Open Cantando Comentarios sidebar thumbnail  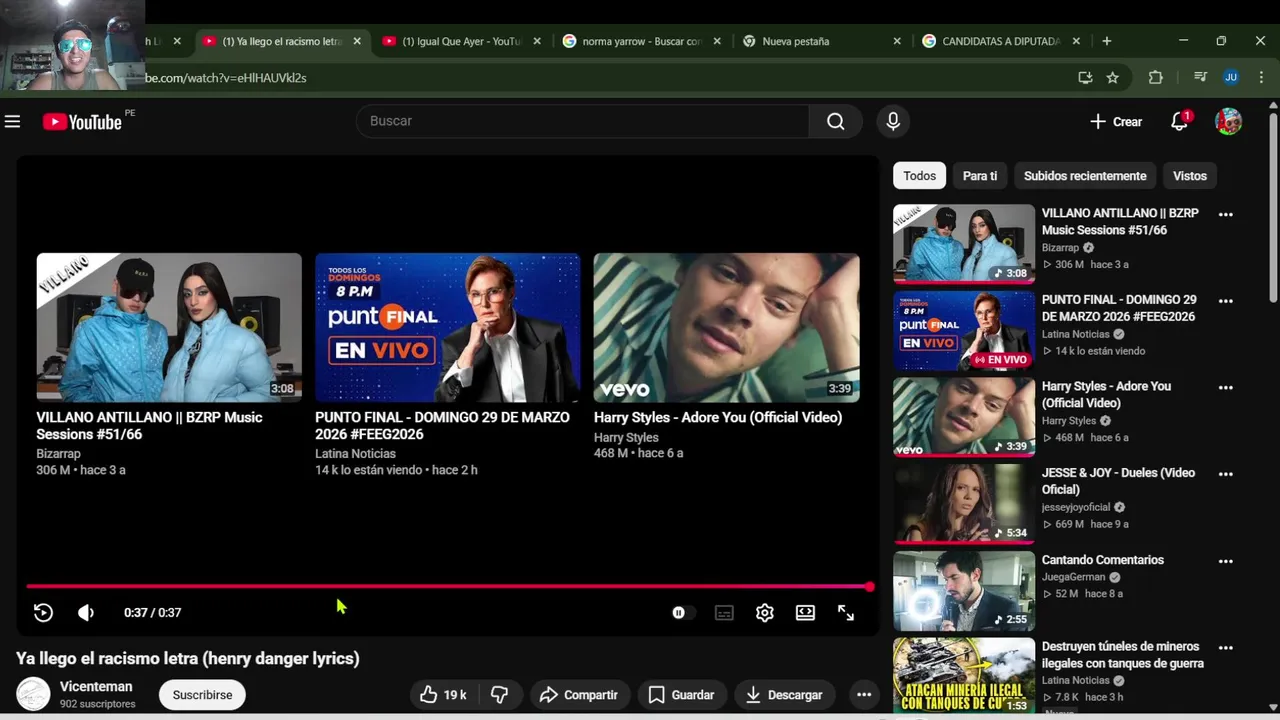point(964,591)
